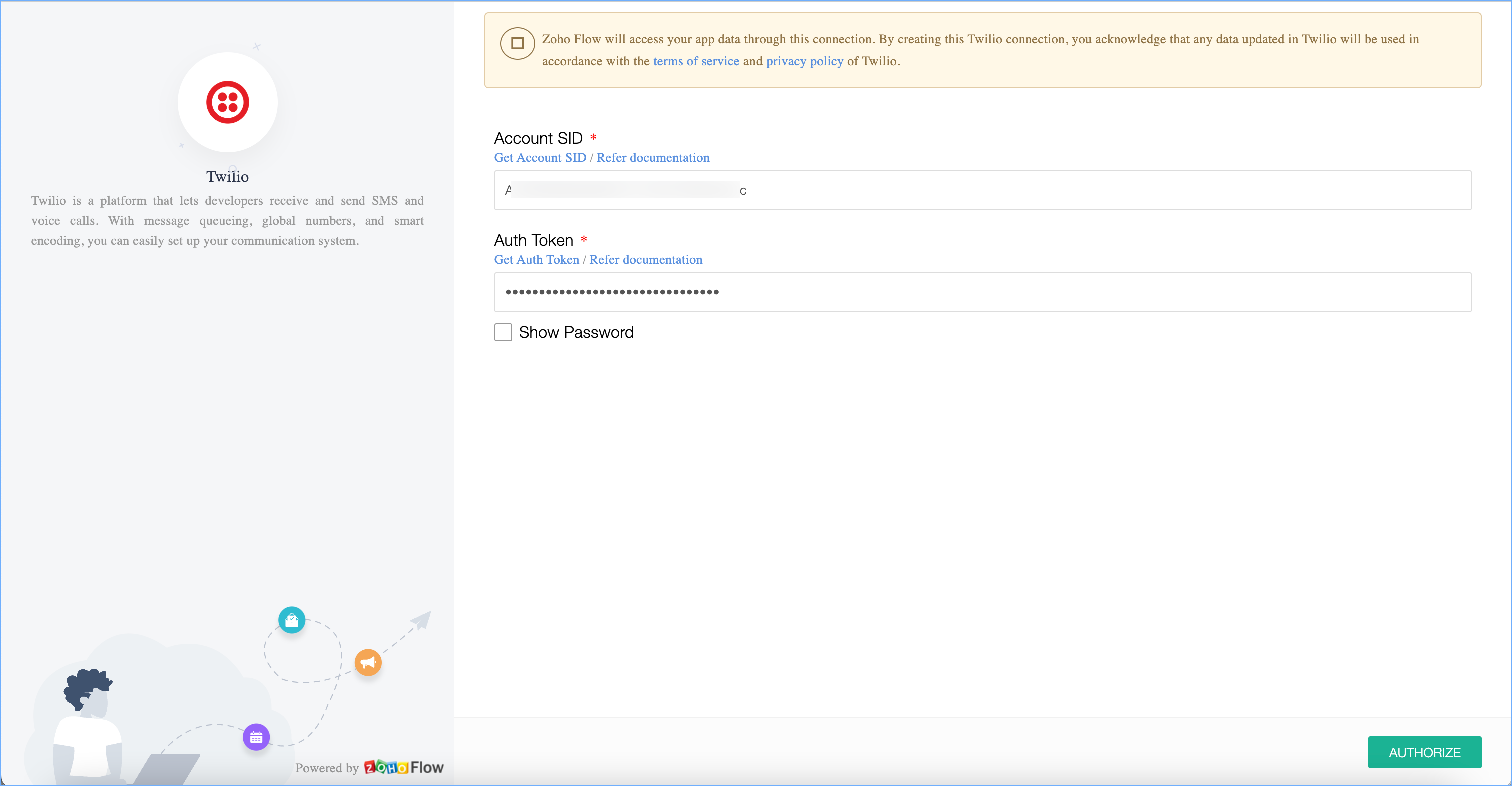
Task: Click the Zoho Flow logo
Action: 404,767
